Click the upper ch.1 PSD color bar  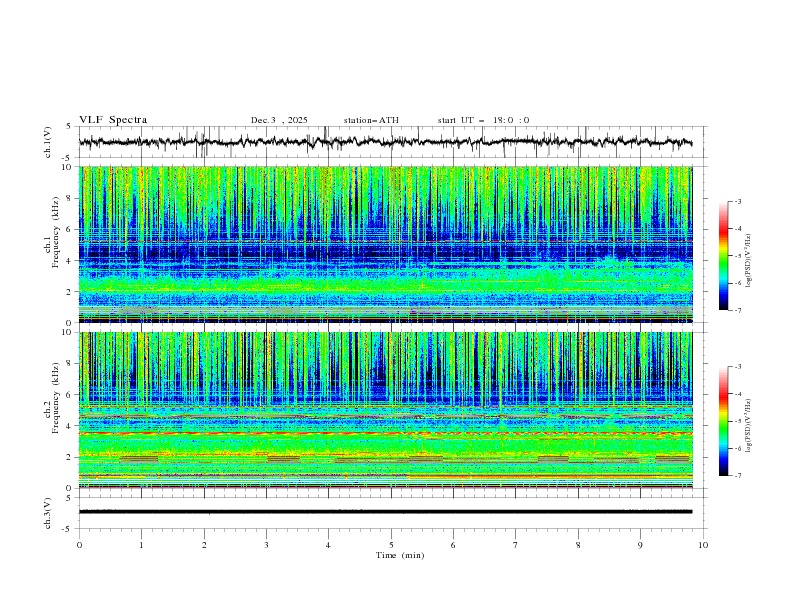pyautogui.click(x=723, y=255)
